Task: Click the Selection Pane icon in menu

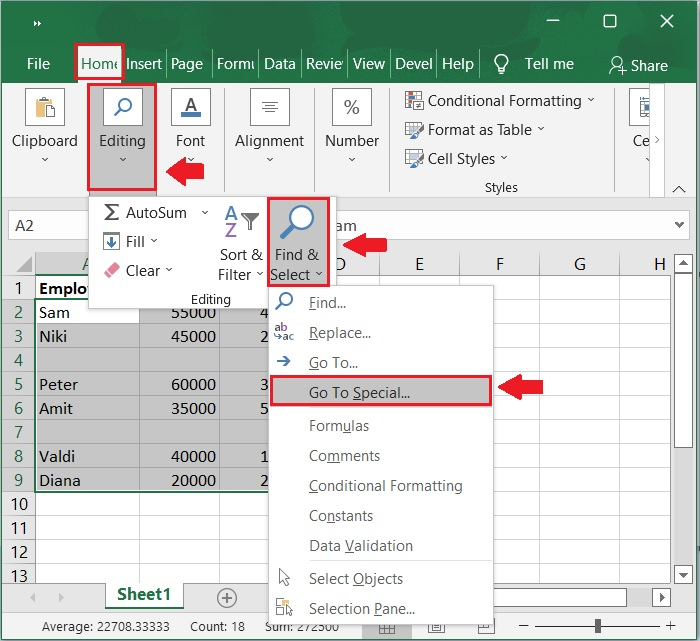Action: pos(285,608)
